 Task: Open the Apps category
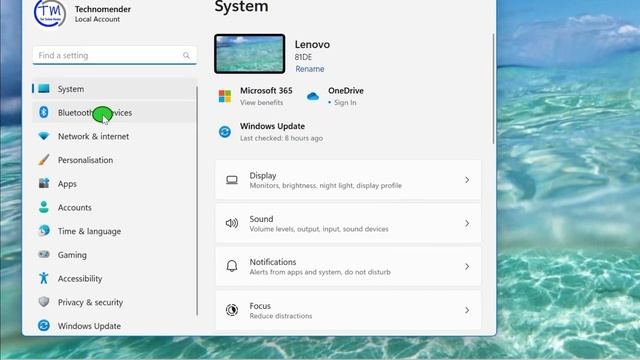coord(114,183)
